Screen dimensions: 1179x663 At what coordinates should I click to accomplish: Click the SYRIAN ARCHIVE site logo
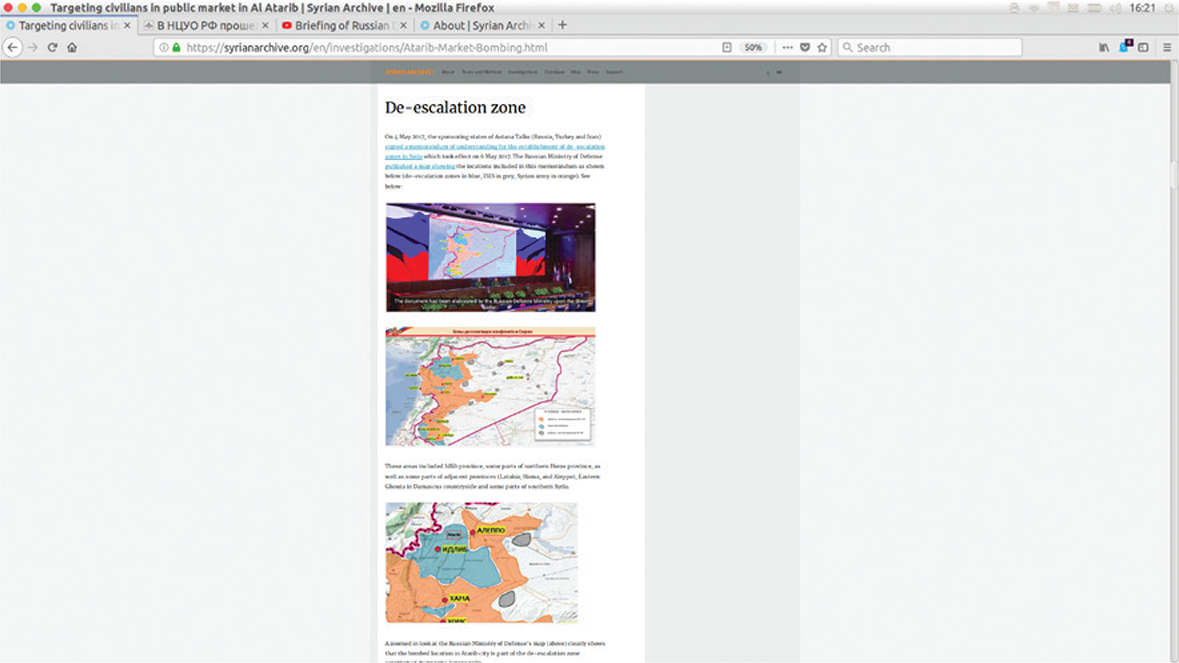[x=409, y=72]
